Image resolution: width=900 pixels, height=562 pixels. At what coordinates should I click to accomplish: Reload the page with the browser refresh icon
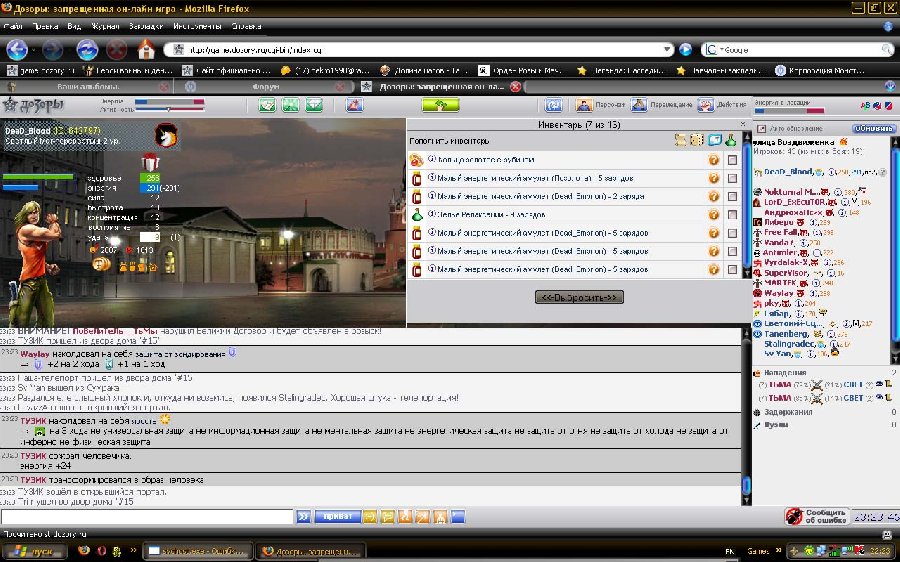[x=87, y=50]
